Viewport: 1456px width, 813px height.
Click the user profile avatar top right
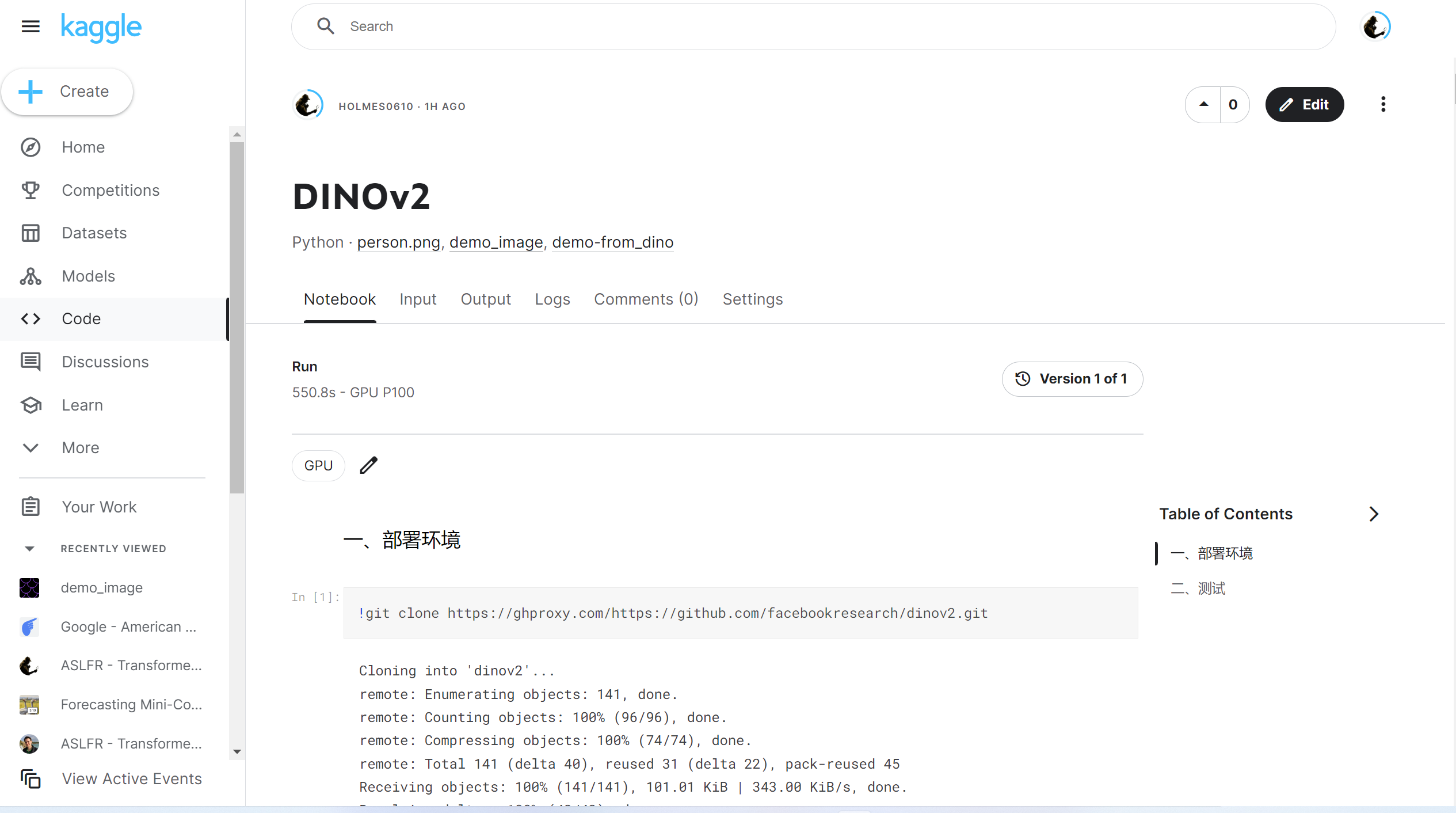1375,26
